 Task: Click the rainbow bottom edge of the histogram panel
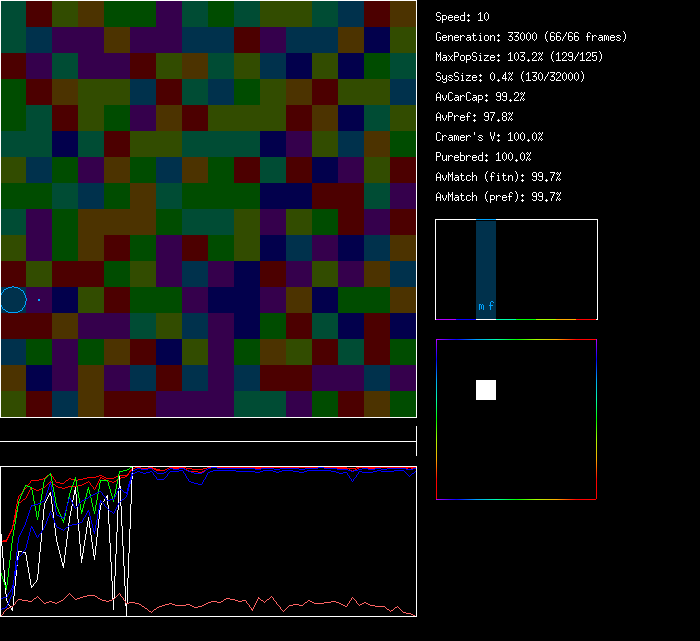(516, 498)
